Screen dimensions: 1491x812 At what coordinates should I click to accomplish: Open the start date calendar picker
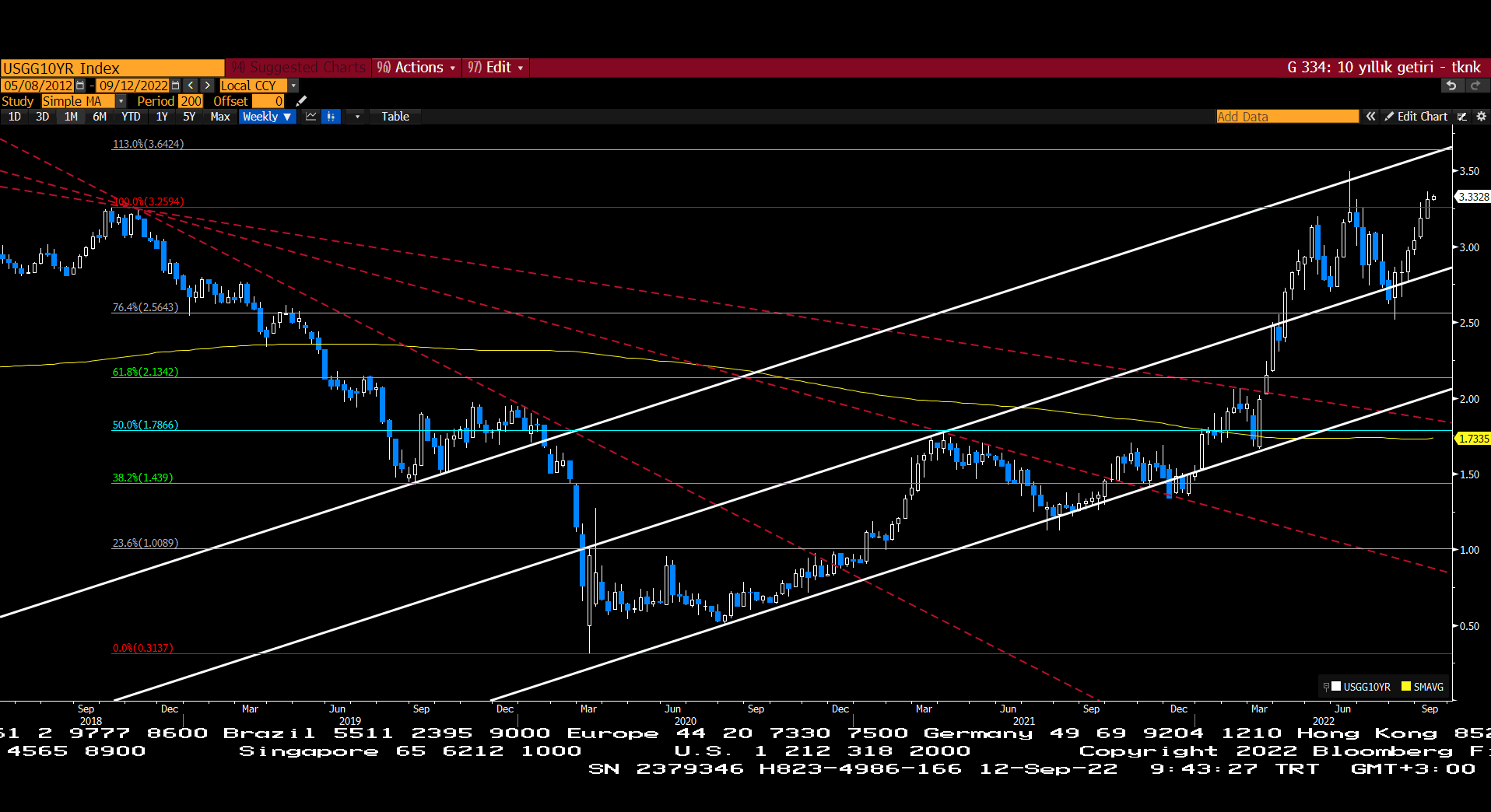(80, 86)
